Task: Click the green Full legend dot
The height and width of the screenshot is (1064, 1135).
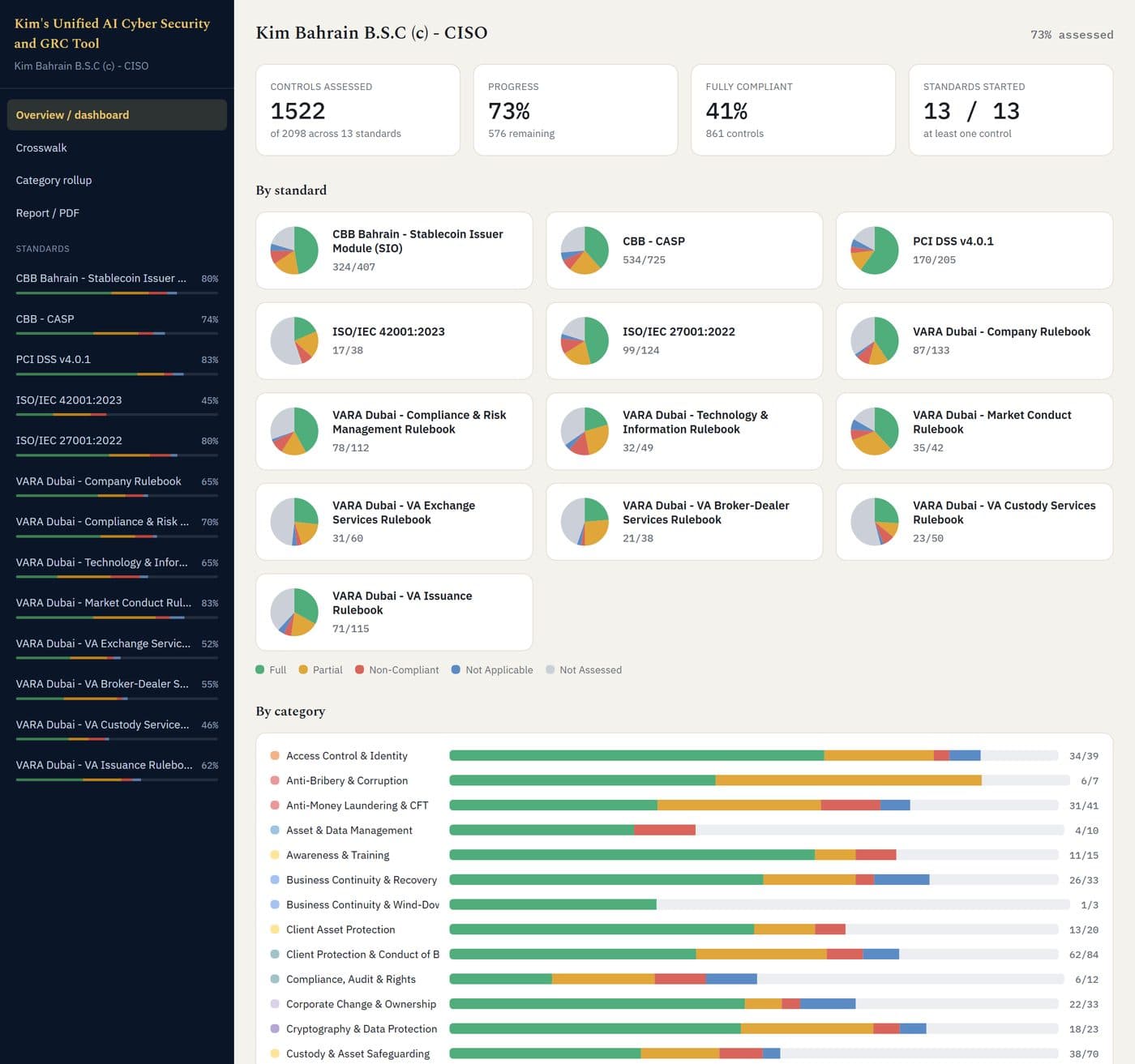Action: click(x=260, y=669)
